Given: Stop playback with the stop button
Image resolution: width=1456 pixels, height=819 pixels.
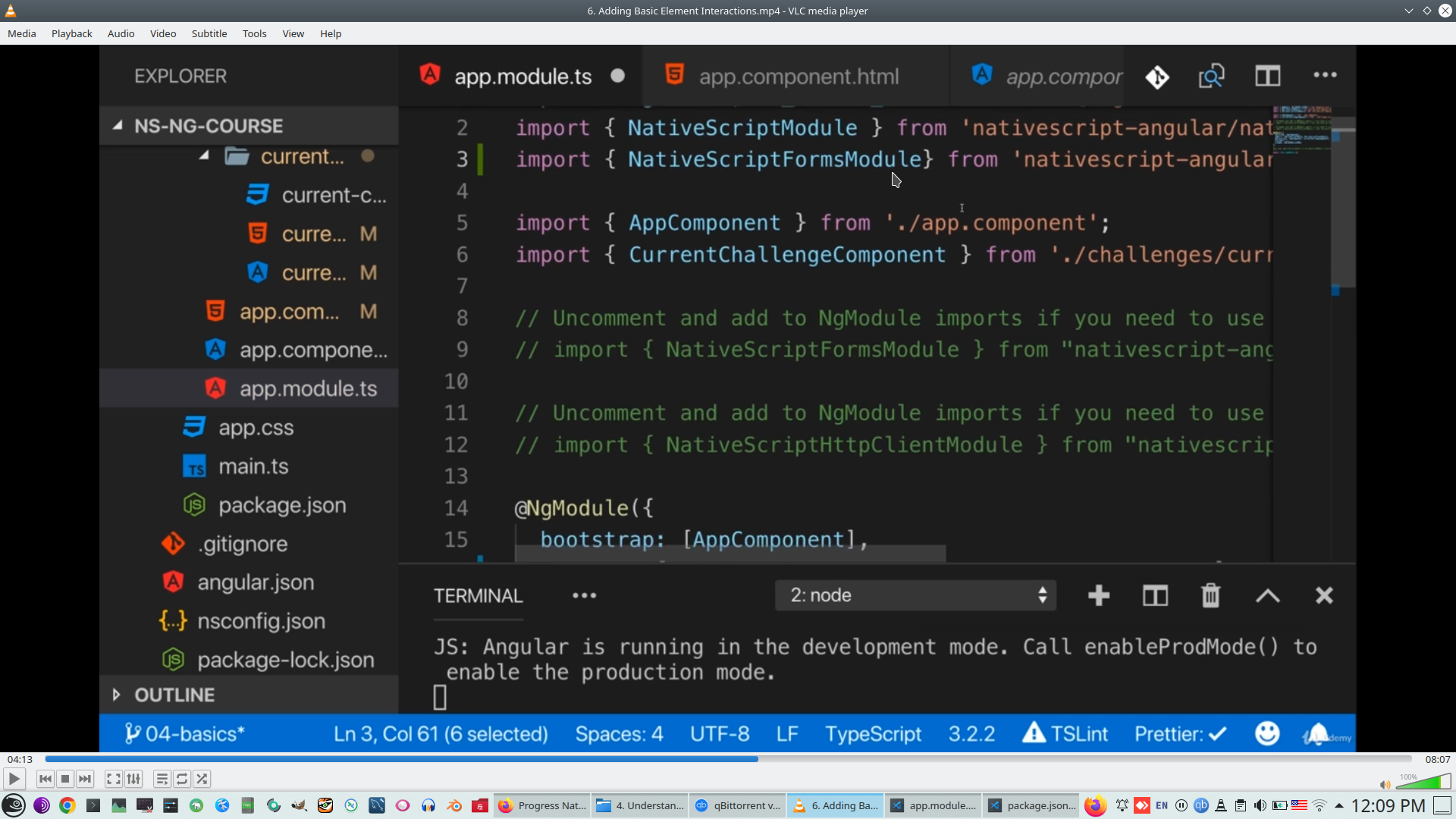Looking at the screenshot, I should [65, 779].
